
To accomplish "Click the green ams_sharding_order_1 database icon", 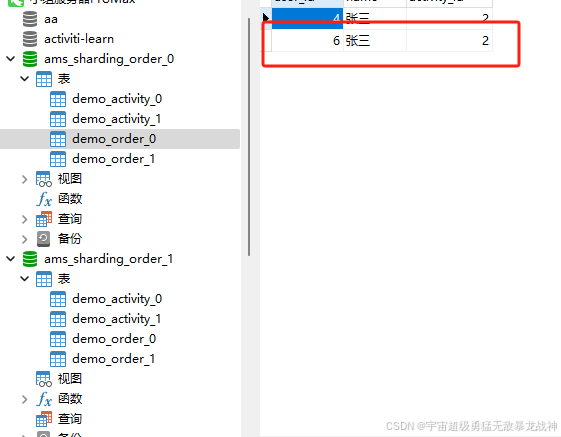I will [30, 259].
